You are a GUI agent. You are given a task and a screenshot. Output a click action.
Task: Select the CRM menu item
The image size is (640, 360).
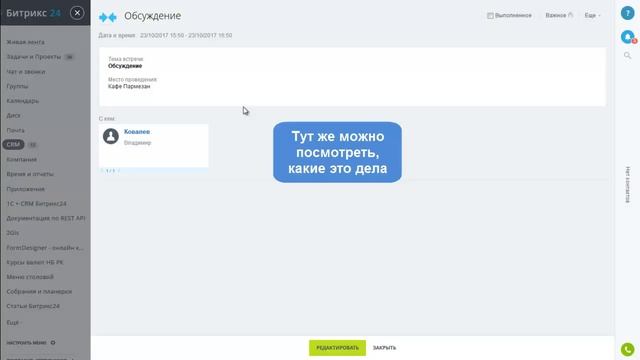point(13,144)
